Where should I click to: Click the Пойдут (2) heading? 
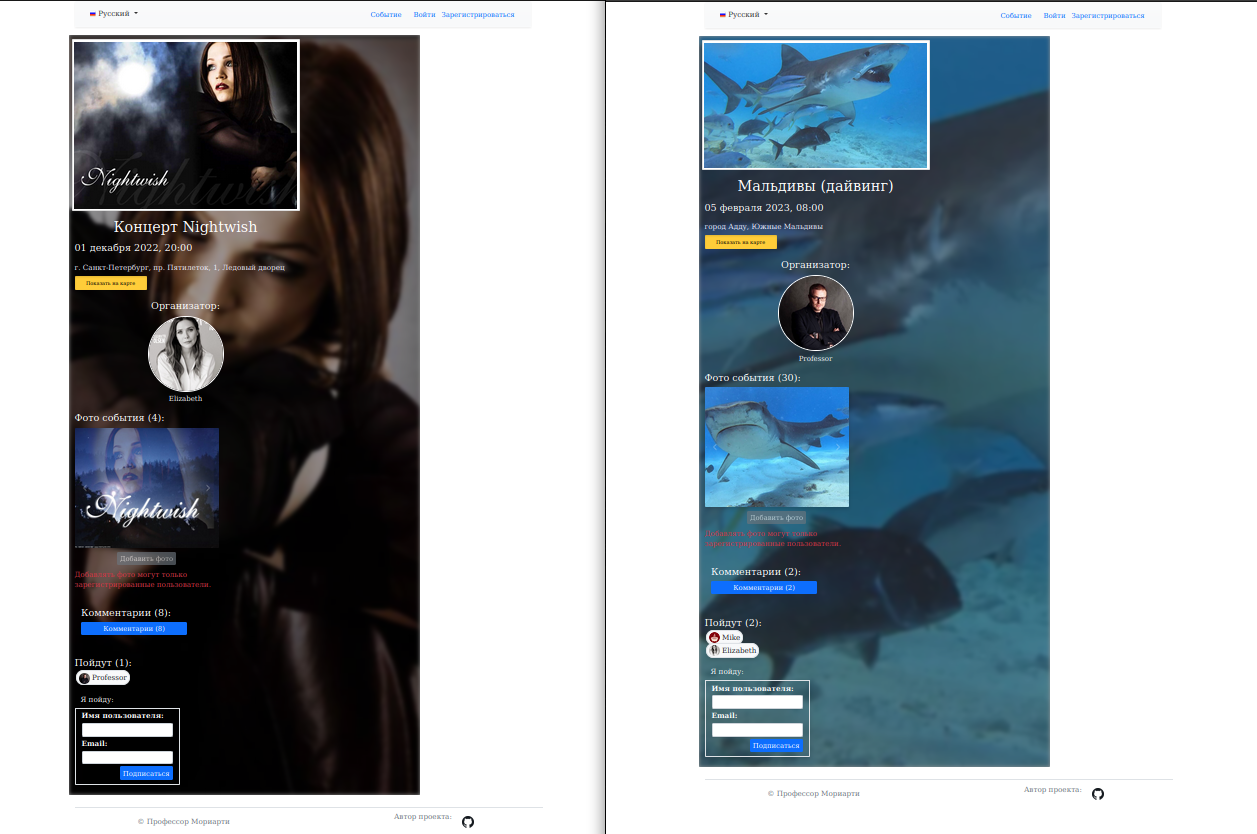733,623
